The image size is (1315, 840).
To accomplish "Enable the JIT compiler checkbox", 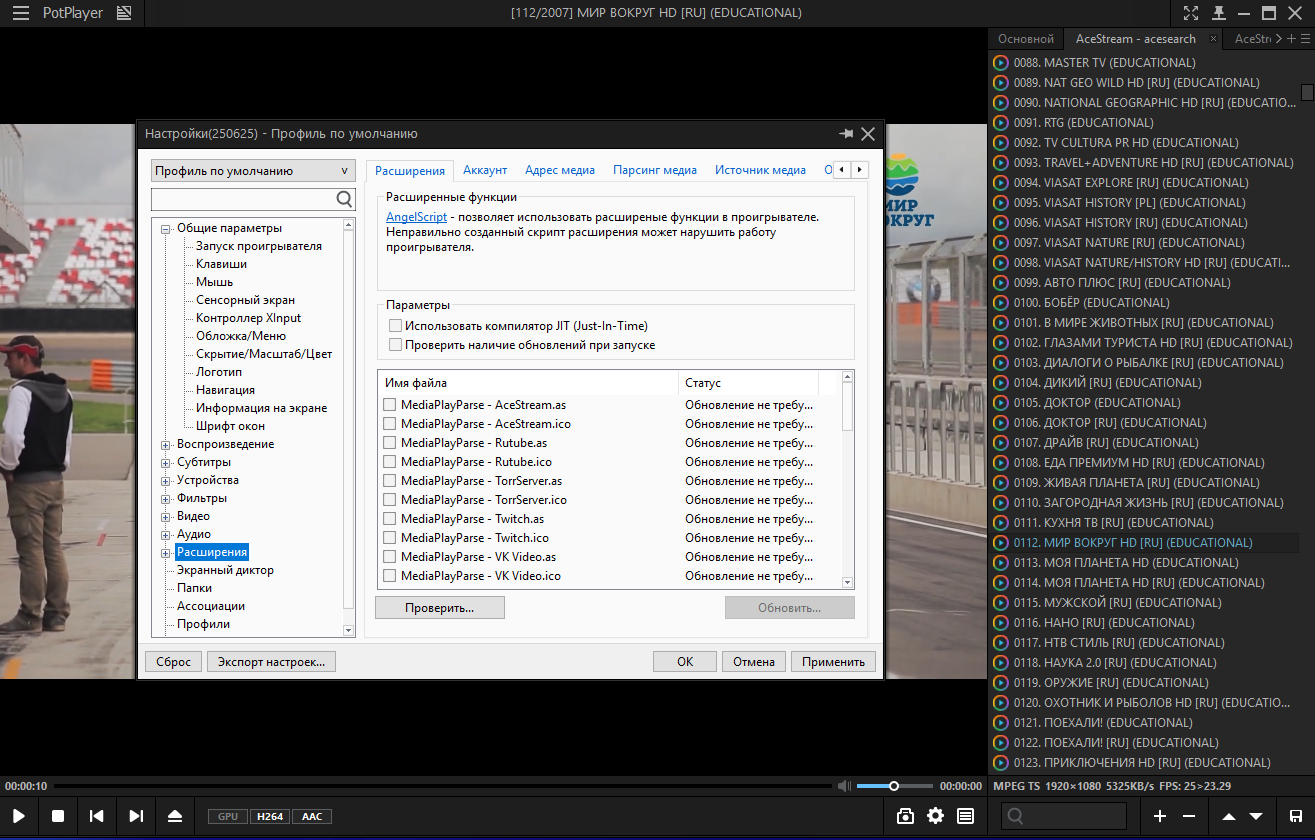I will (x=396, y=326).
